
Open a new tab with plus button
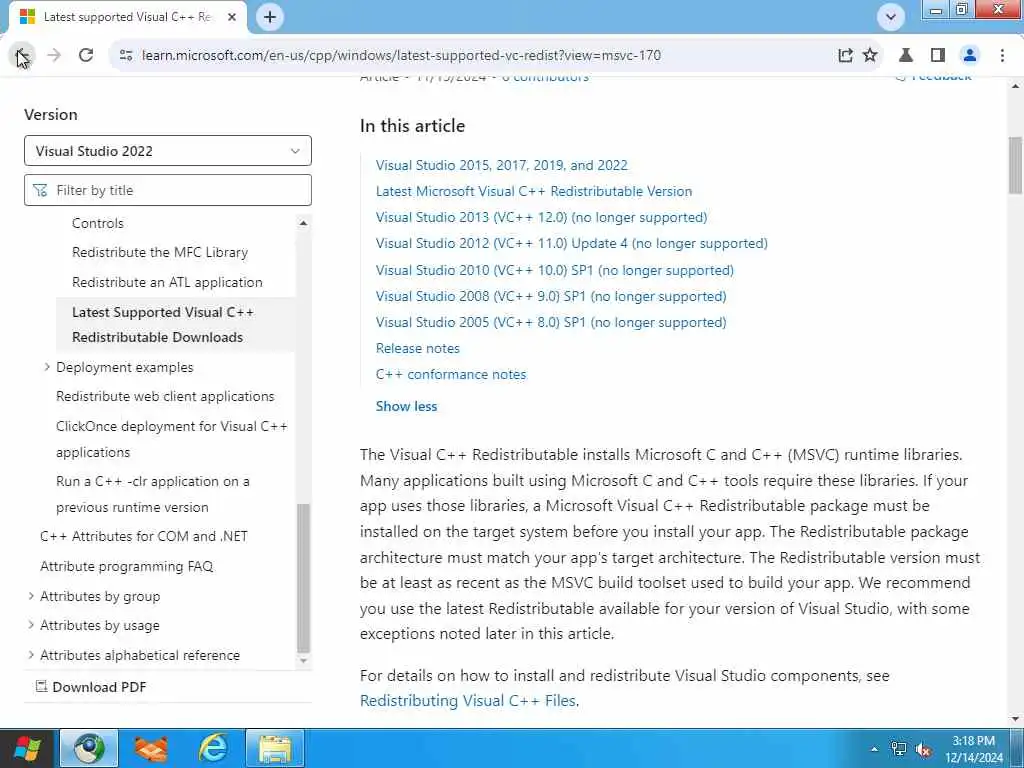[270, 17]
